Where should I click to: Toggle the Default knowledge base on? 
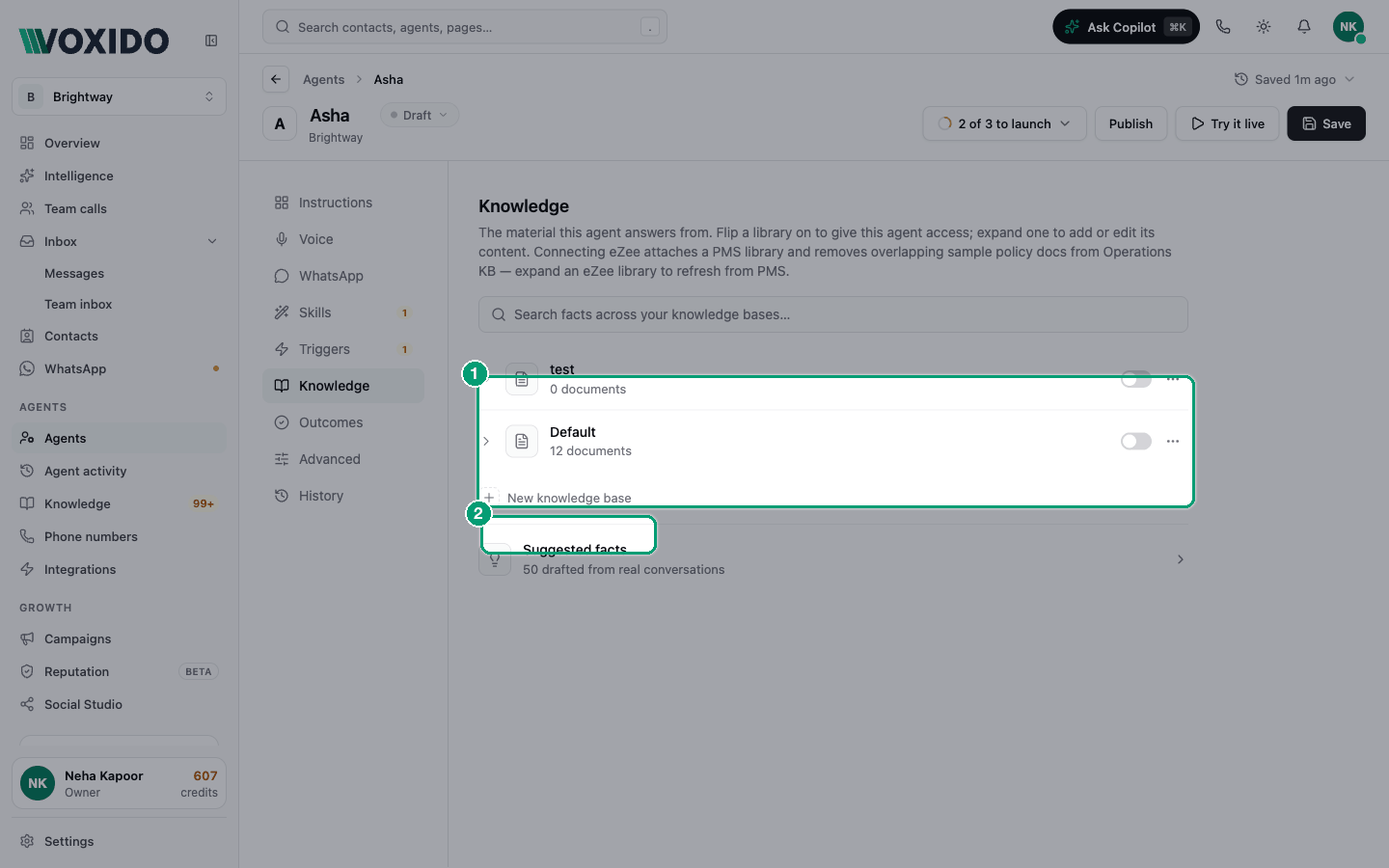[1136, 441]
